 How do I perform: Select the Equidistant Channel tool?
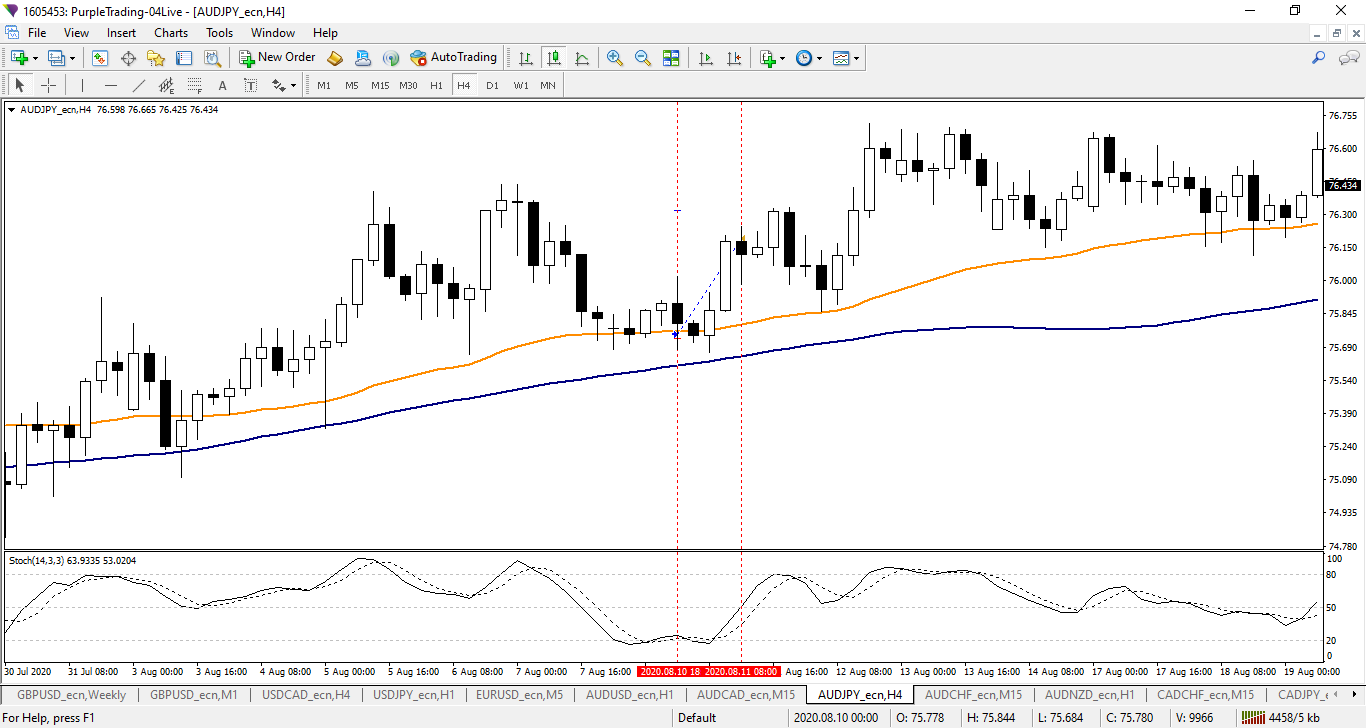pyautogui.click(x=167, y=85)
